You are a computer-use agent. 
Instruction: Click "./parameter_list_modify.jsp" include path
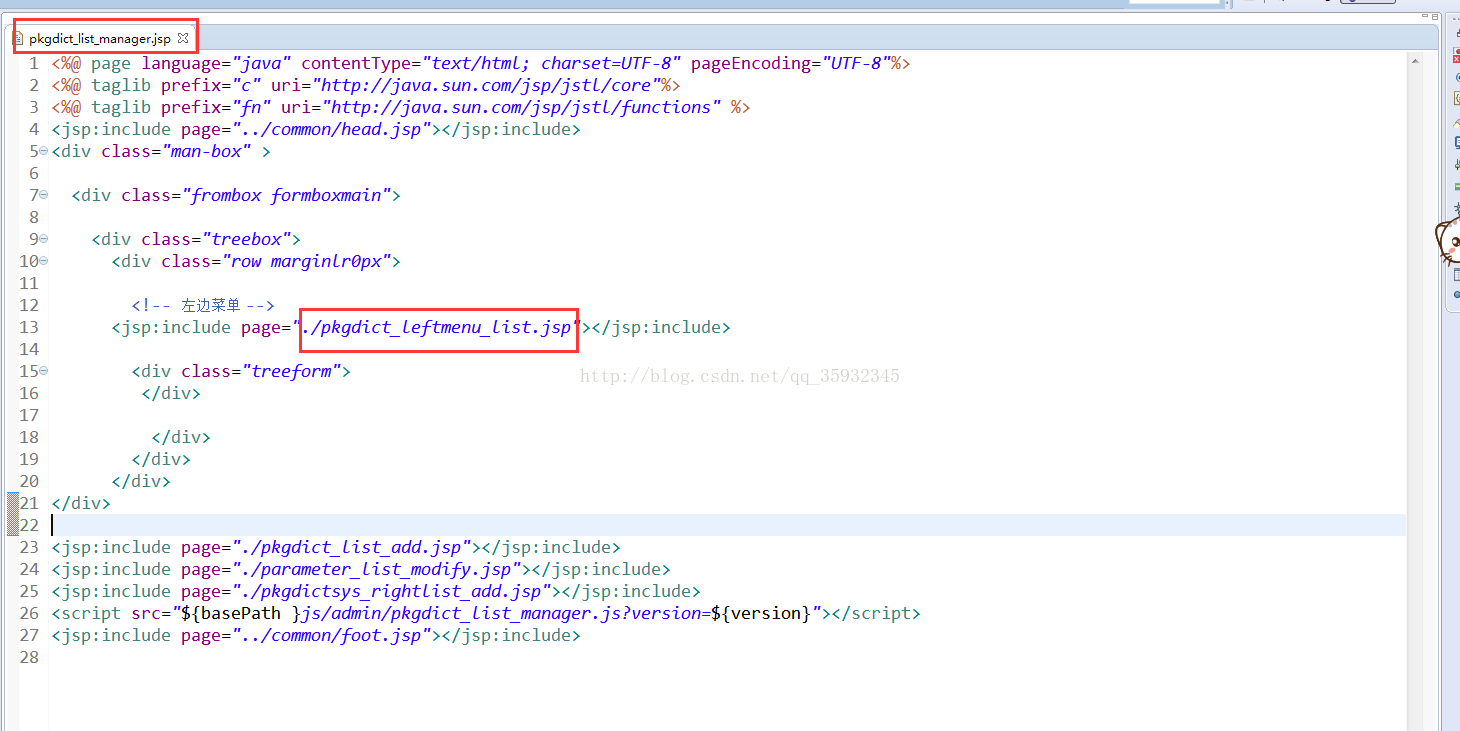coord(377,569)
